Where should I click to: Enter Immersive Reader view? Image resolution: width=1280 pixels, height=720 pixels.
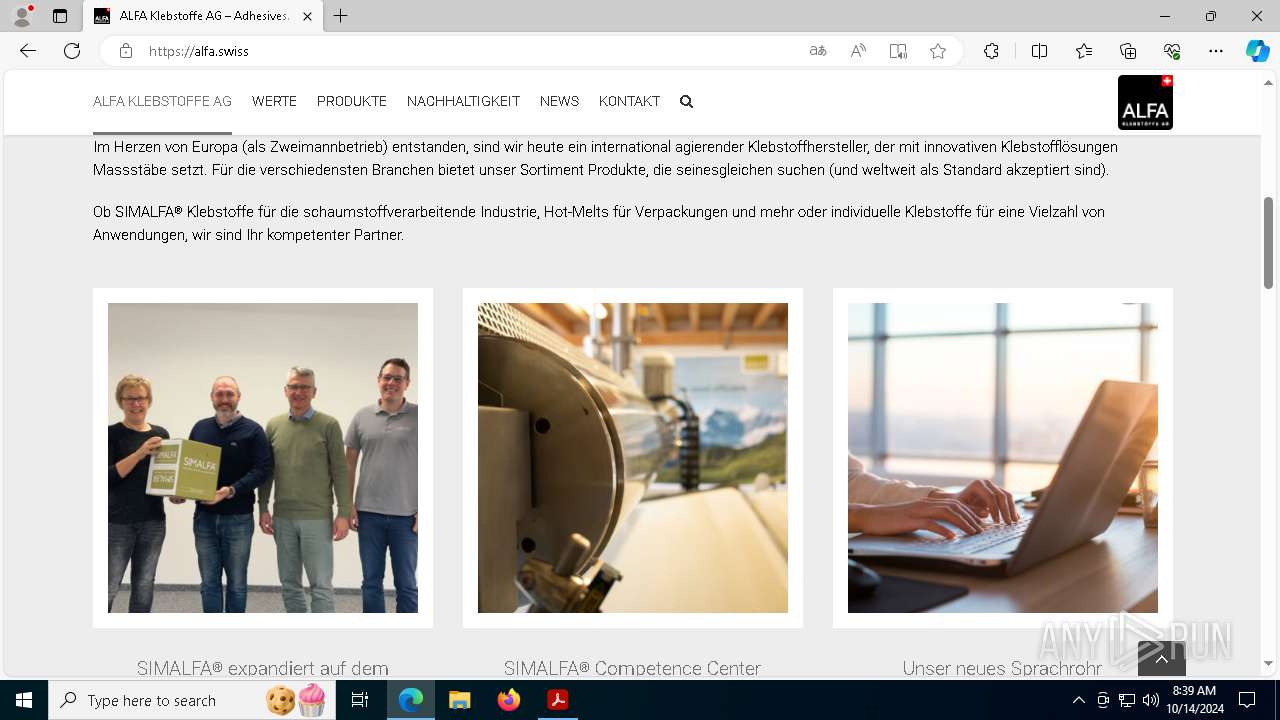898,51
